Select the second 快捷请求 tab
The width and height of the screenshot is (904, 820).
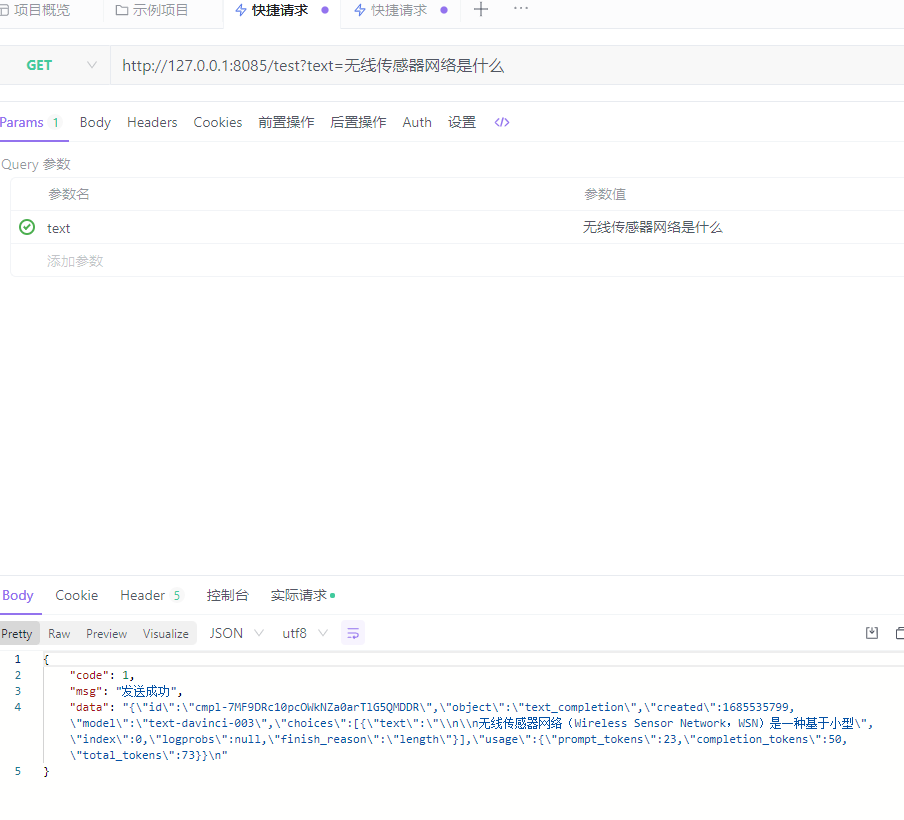399,10
